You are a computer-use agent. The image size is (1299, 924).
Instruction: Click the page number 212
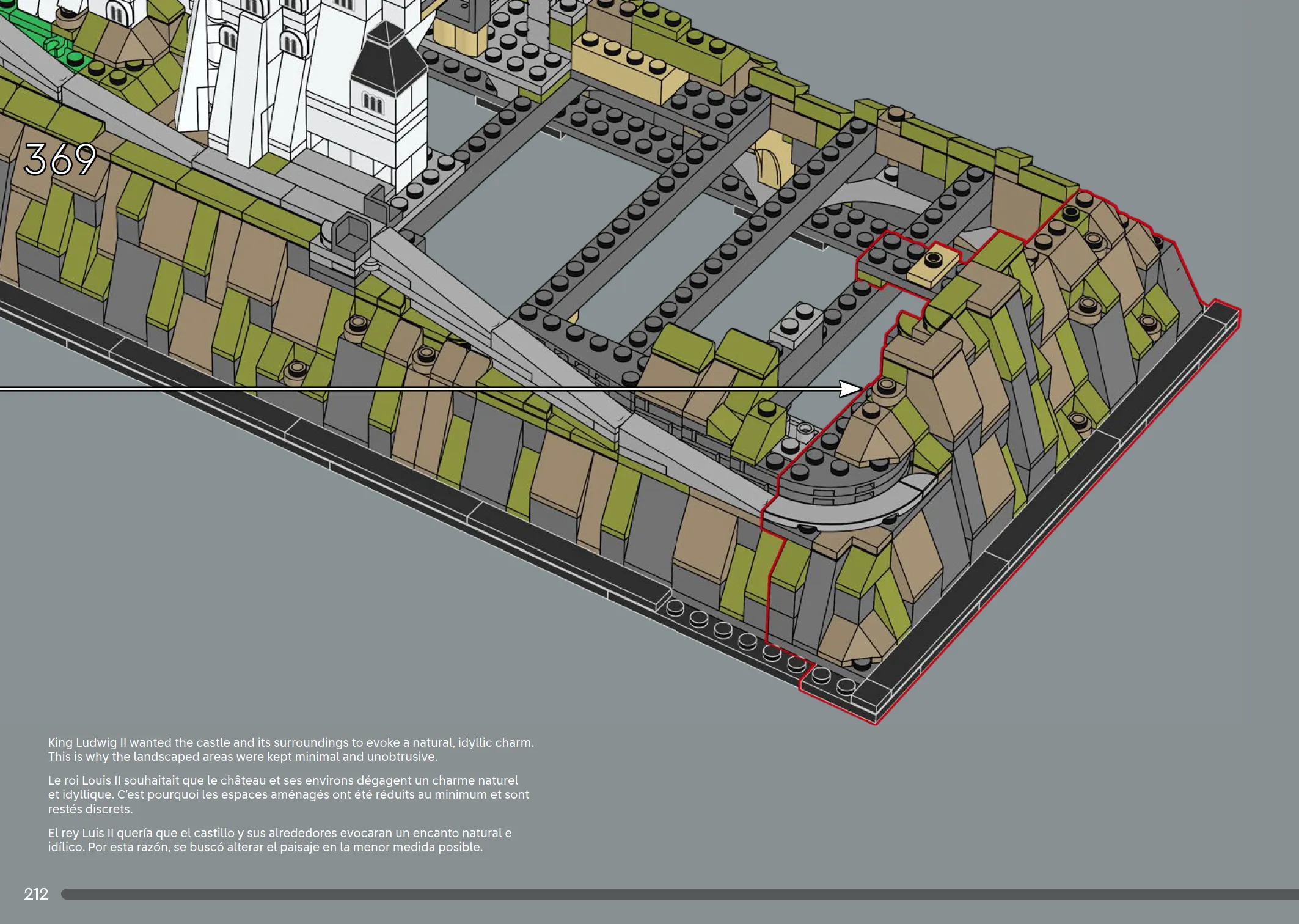tap(36, 894)
